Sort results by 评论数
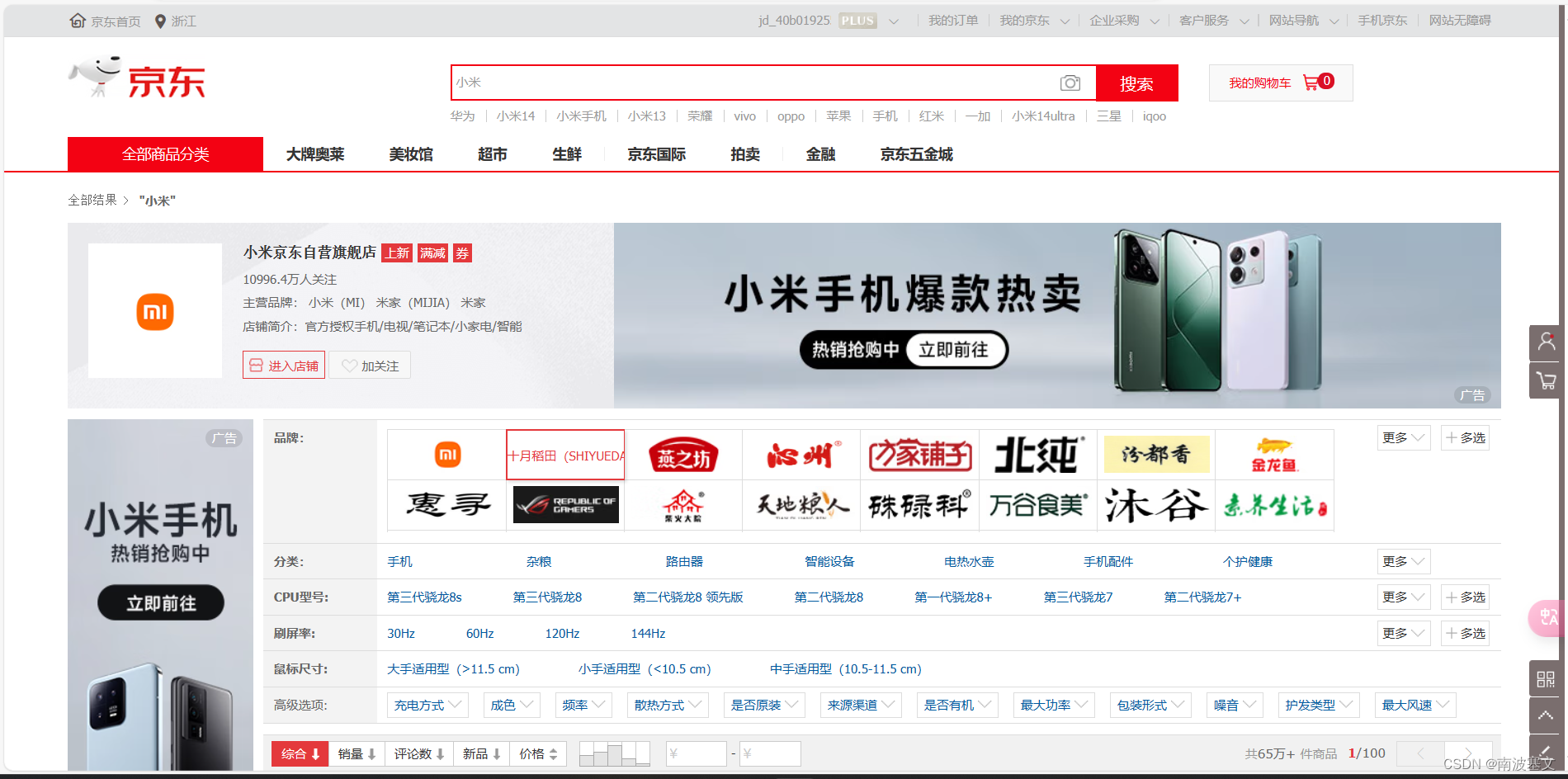 pyautogui.click(x=419, y=753)
